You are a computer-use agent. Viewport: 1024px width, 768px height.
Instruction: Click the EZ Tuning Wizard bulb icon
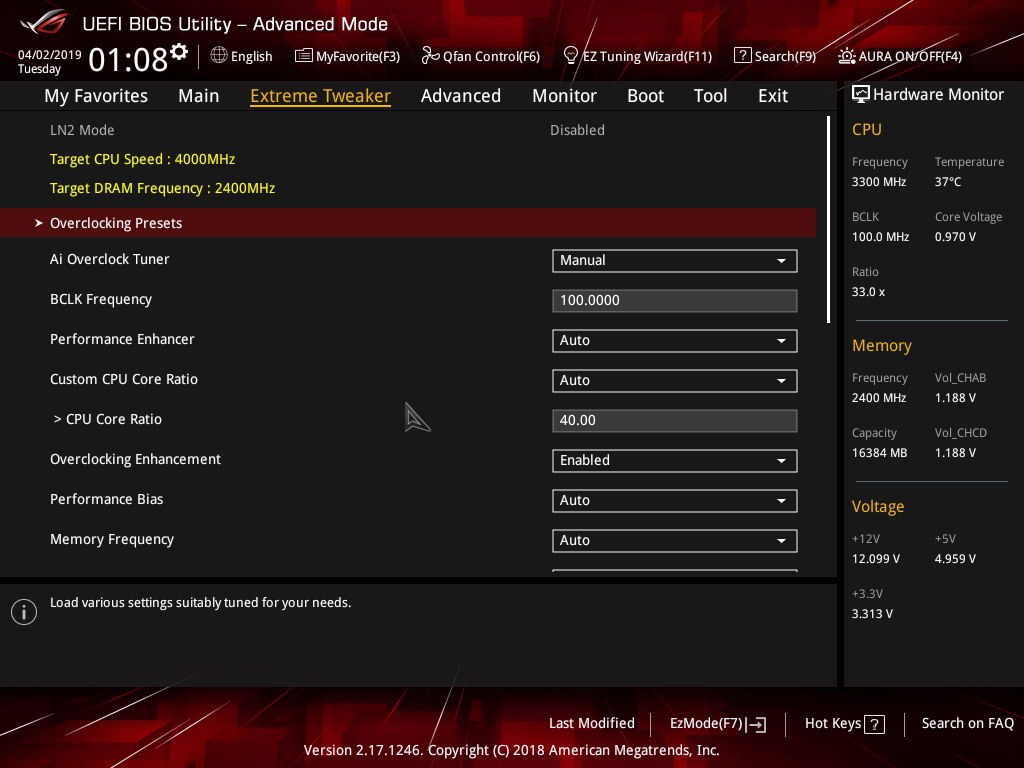pyautogui.click(x=570, y=56)
